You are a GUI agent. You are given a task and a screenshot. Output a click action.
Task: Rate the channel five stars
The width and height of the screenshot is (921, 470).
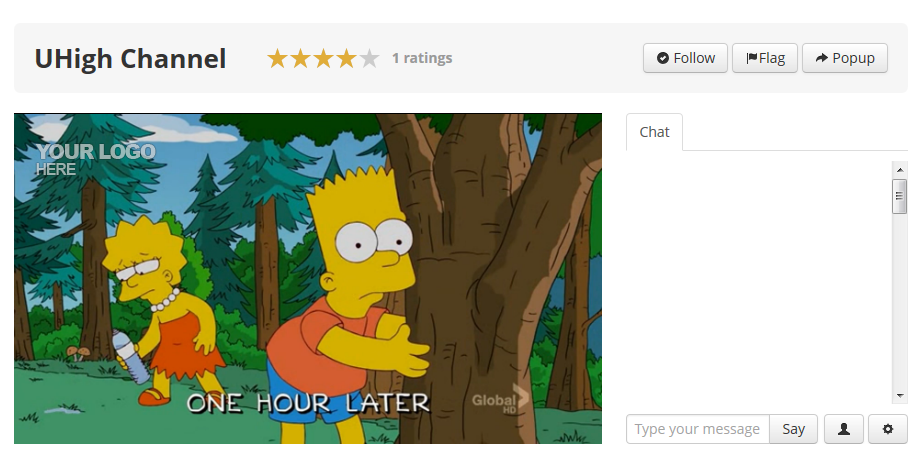[x=369, y=58]
